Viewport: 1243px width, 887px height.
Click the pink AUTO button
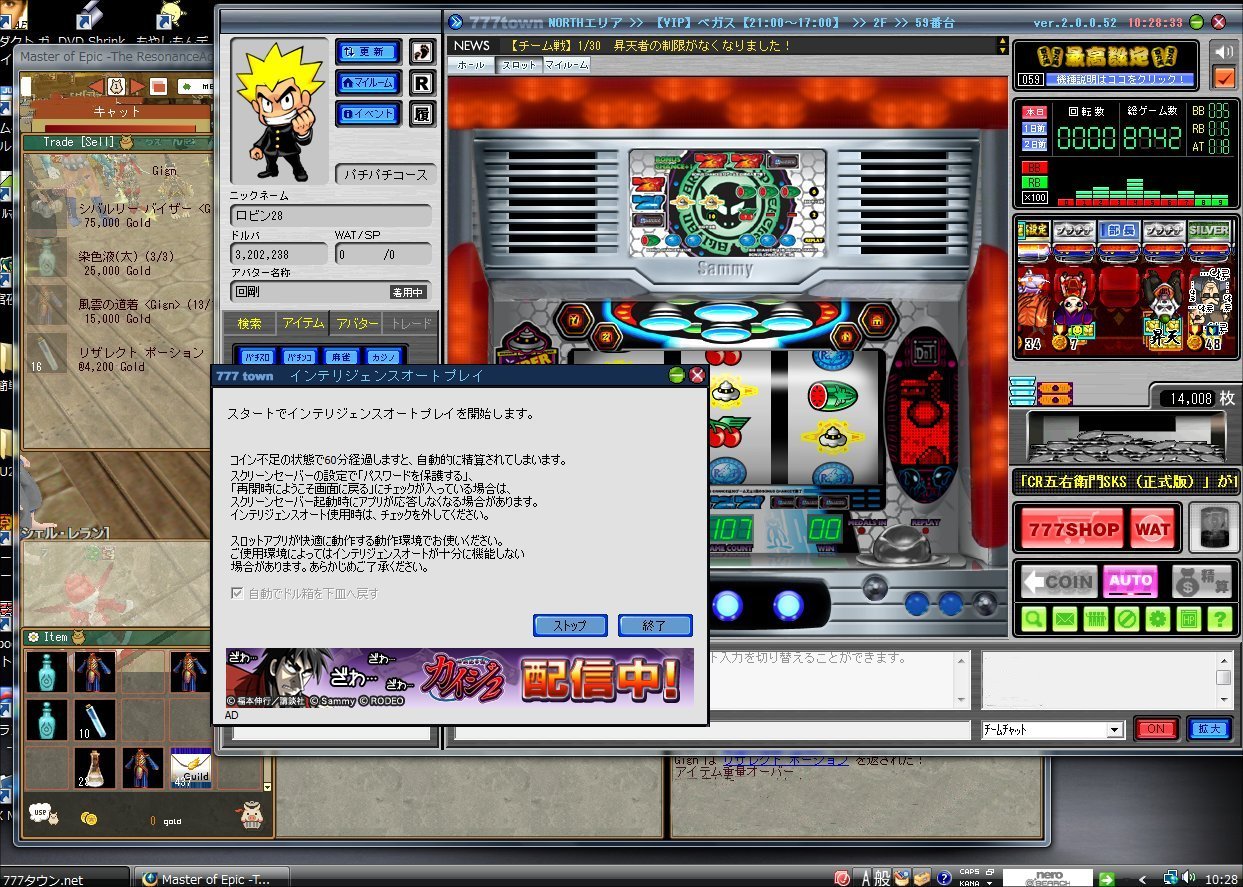(x=1130, y=580)
